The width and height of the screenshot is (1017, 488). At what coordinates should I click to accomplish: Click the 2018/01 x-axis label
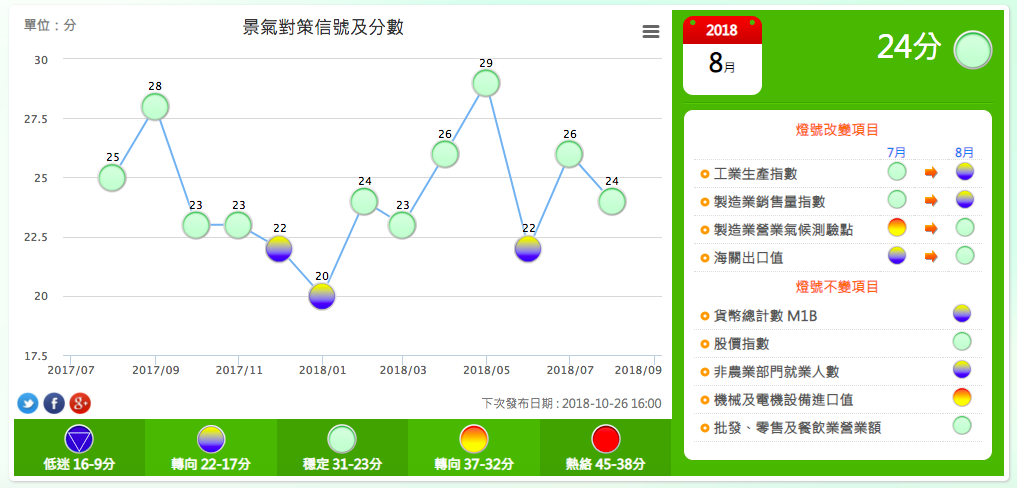pyautogui.click(x=322, y=370)
